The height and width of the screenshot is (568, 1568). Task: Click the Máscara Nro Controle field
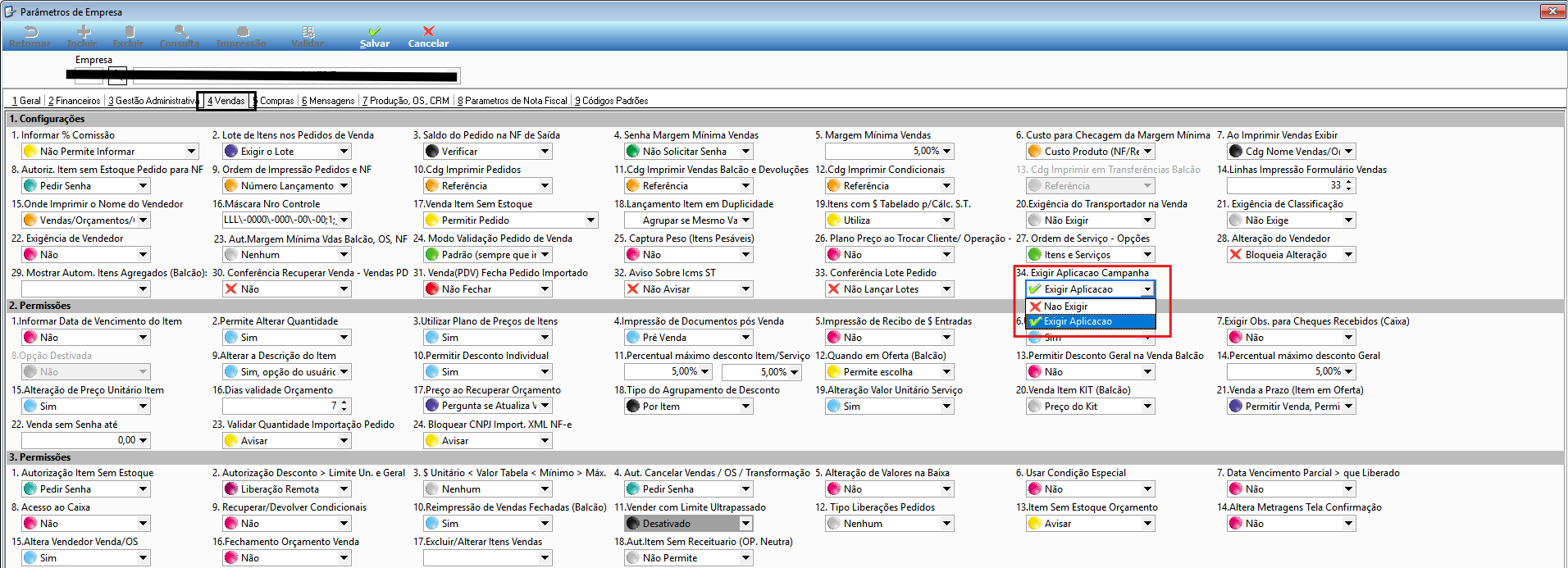click(286, 220)
